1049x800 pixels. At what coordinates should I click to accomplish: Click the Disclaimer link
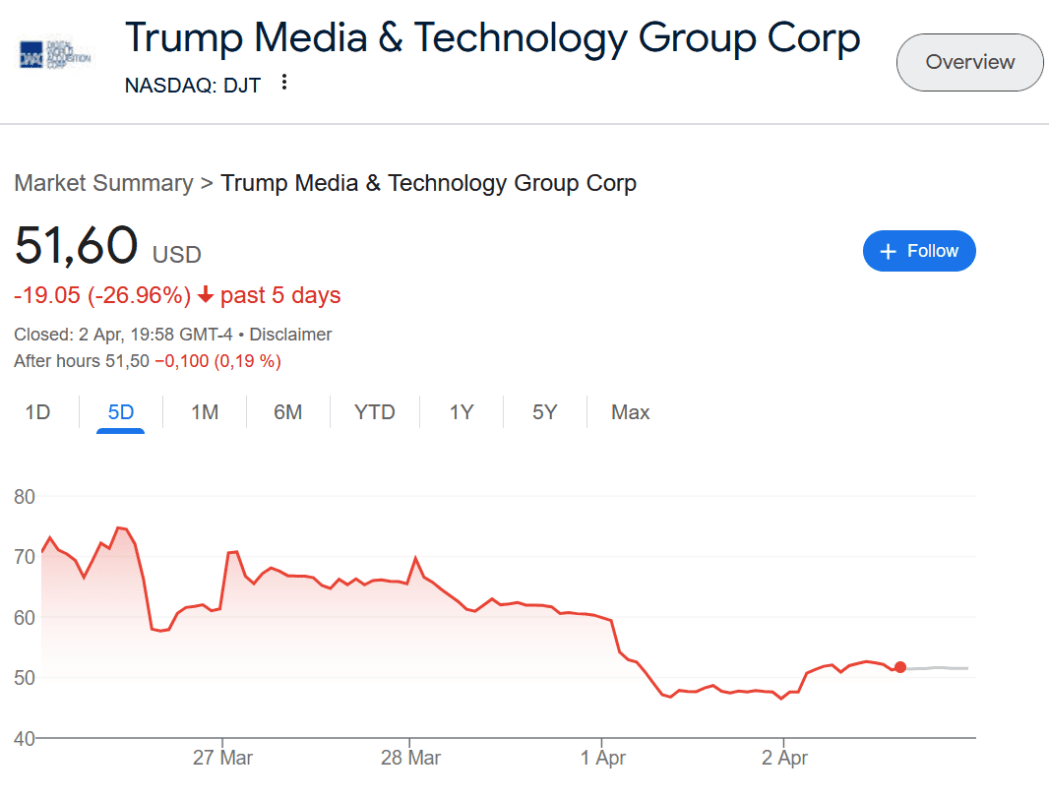tap(290, 334)
